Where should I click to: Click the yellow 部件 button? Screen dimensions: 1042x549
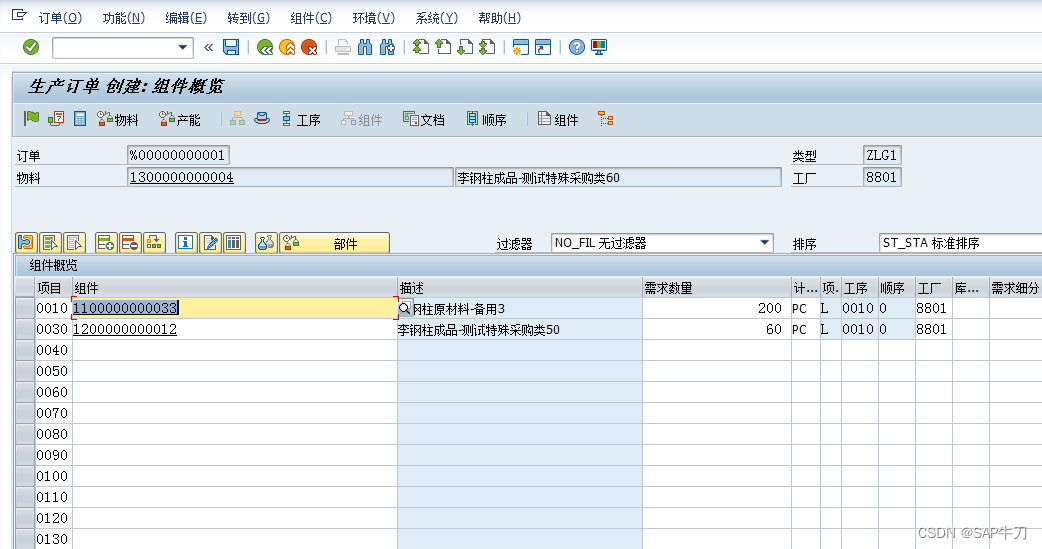coord(334,243)
